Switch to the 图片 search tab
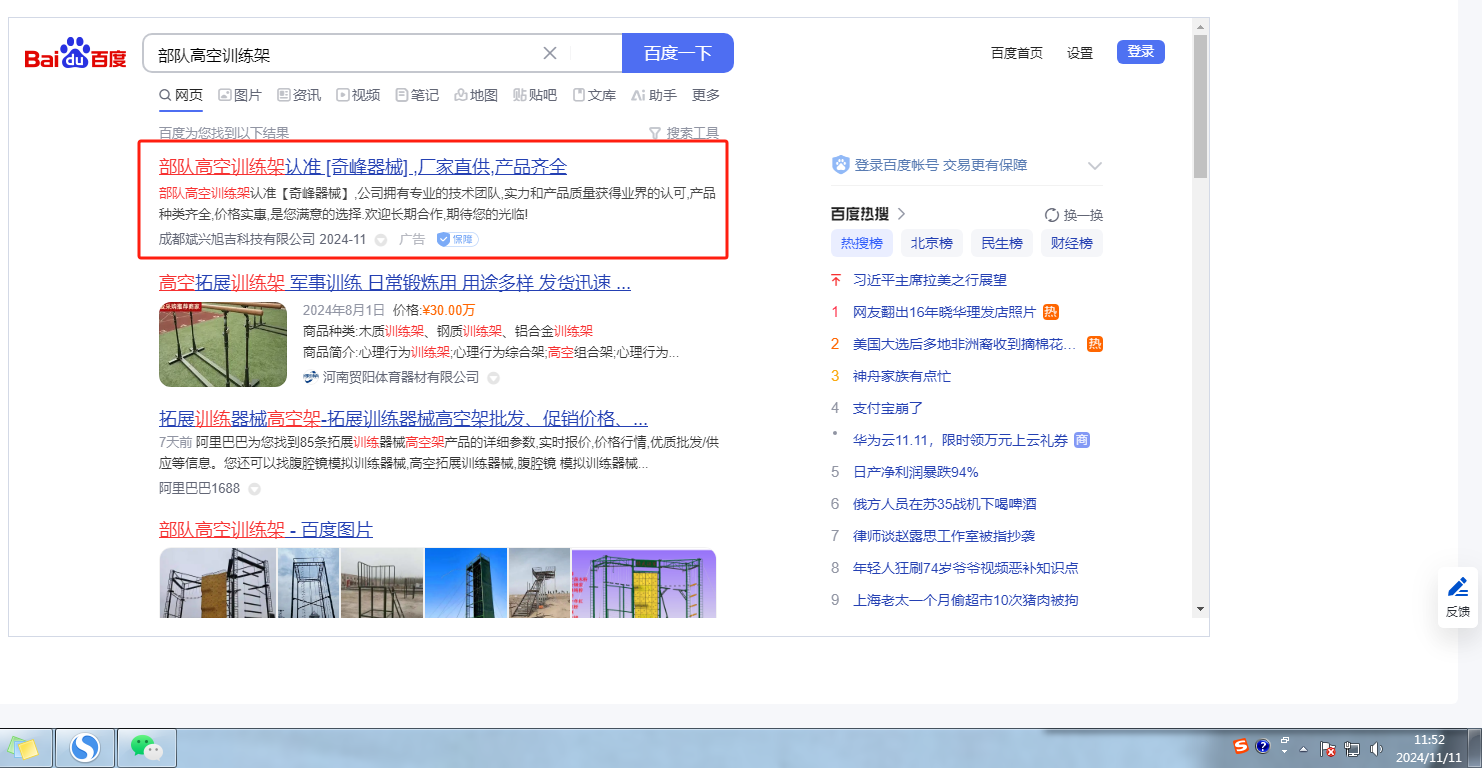Screen dimensions: 1482x768 [239, 95]
